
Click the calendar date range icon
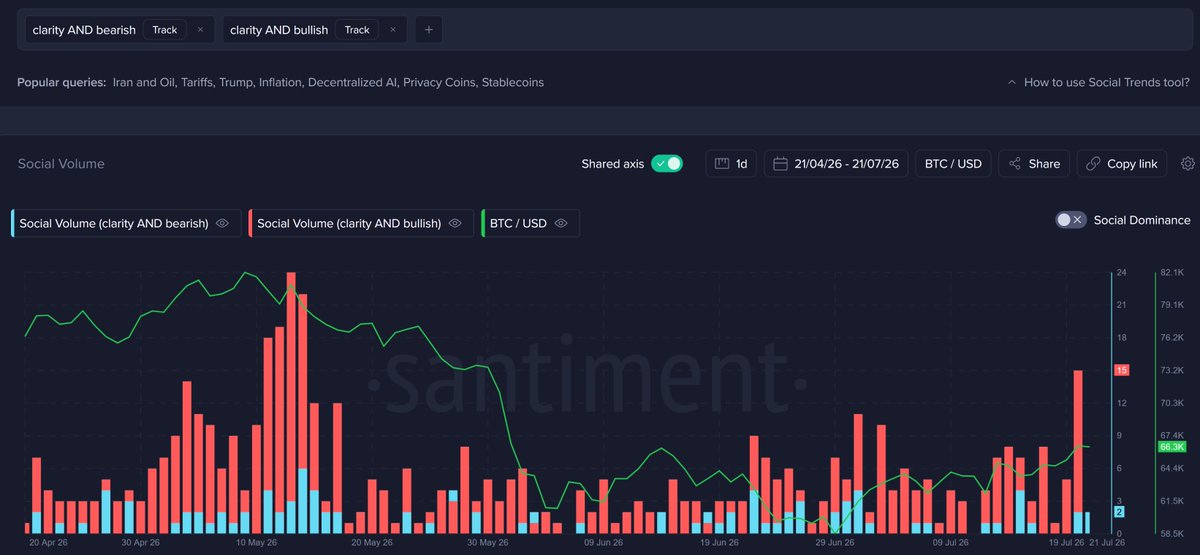[x=780, y=164]
